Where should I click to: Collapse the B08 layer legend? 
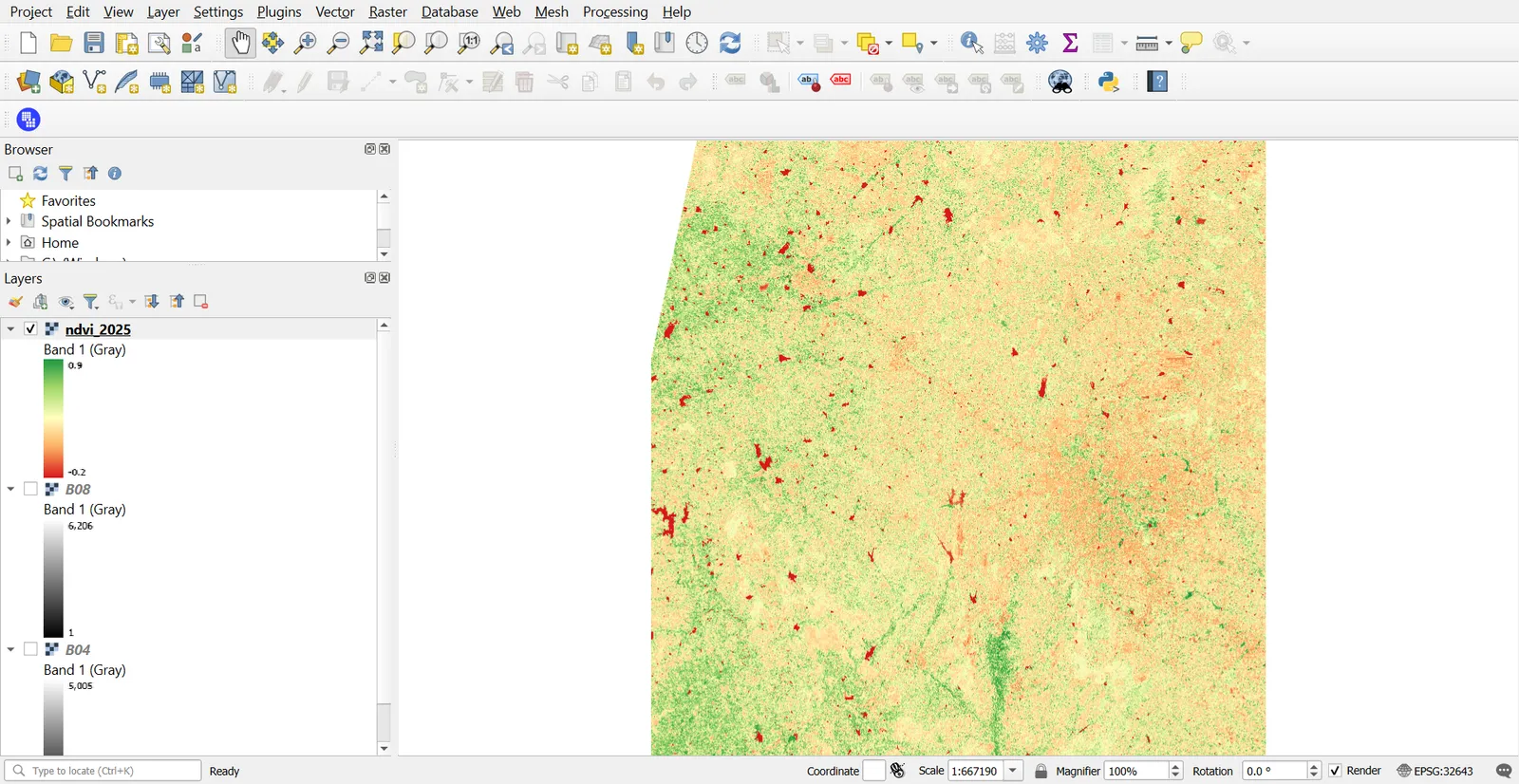pyautogui.click(x=10, y=489)
